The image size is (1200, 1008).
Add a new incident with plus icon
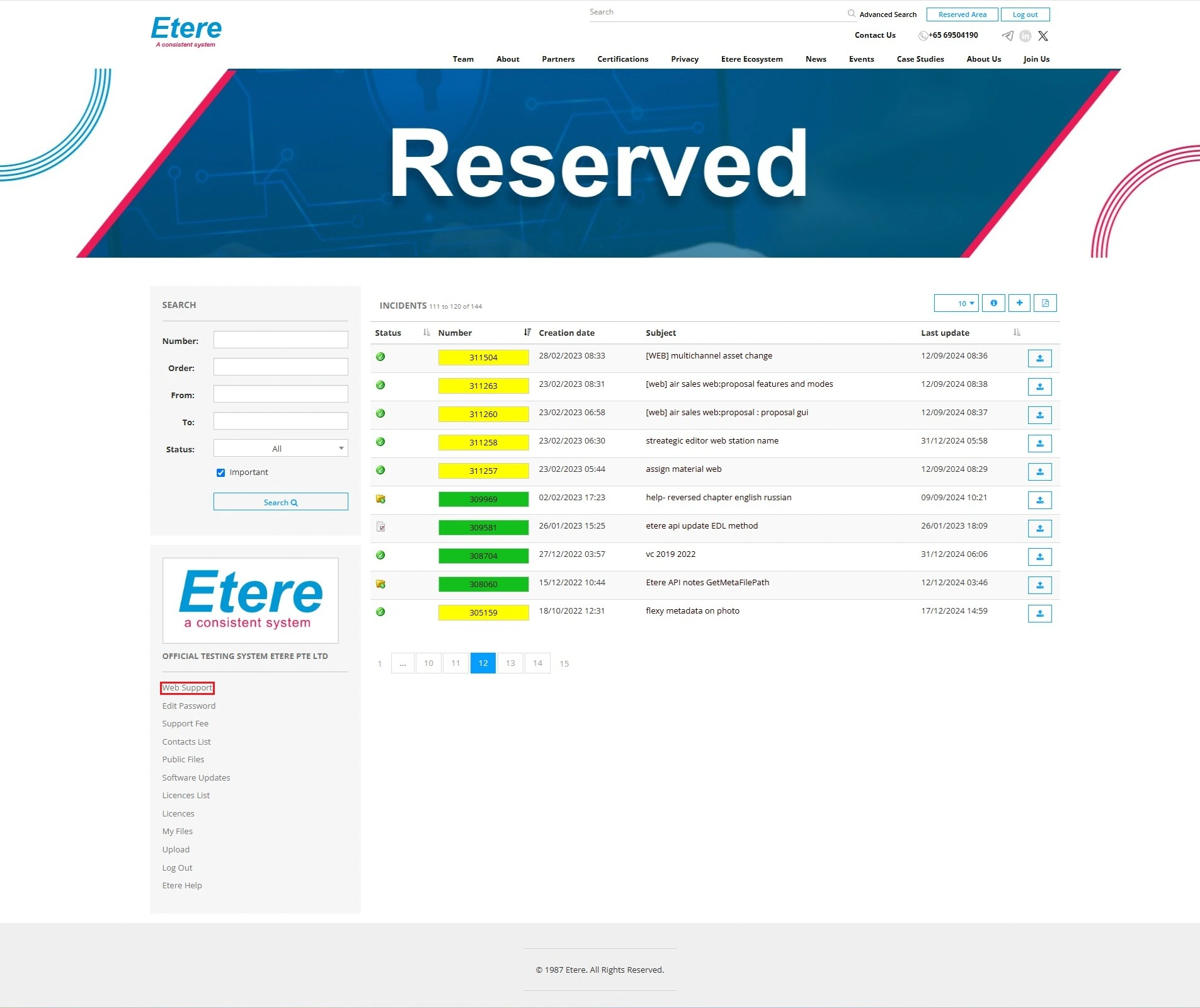1019,303
